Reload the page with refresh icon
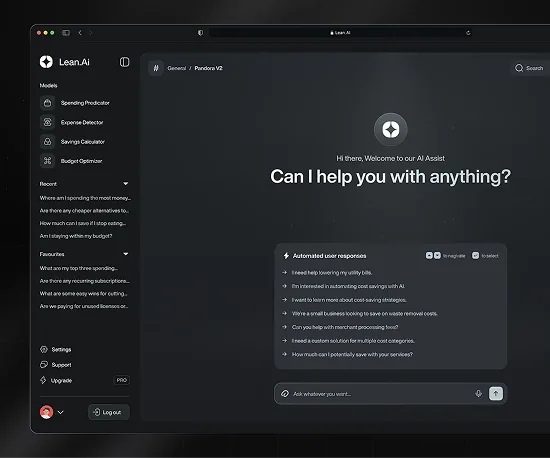Screen dimensions: 550x458 point(468,33)
